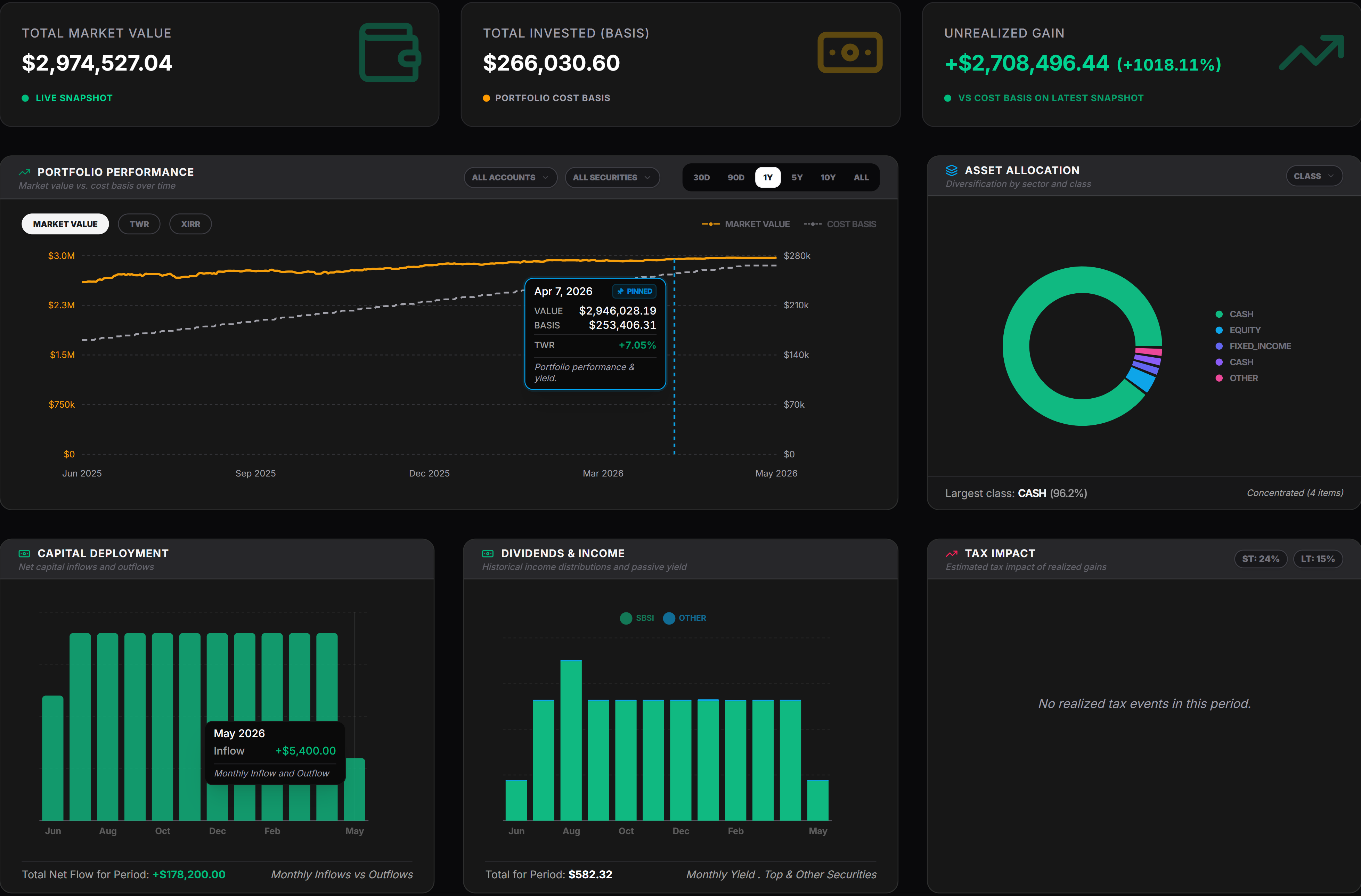
Task: Click the Portfolio Performance trend icon
Action: point(25,172)
